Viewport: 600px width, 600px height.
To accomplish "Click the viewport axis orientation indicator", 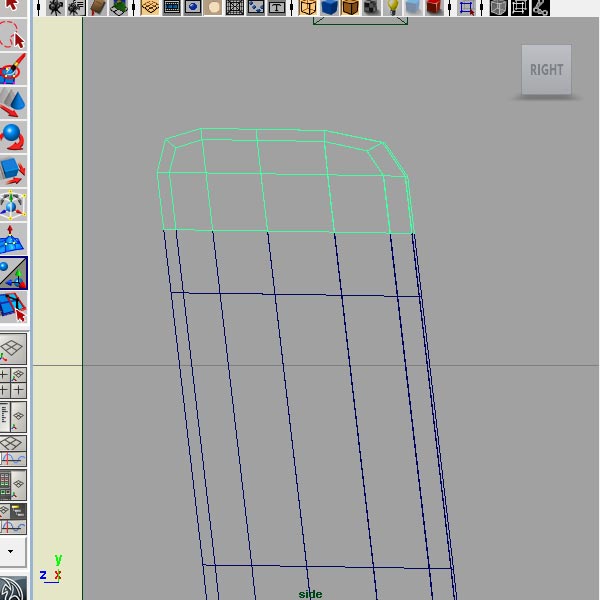I will click(x=51, y=569).
